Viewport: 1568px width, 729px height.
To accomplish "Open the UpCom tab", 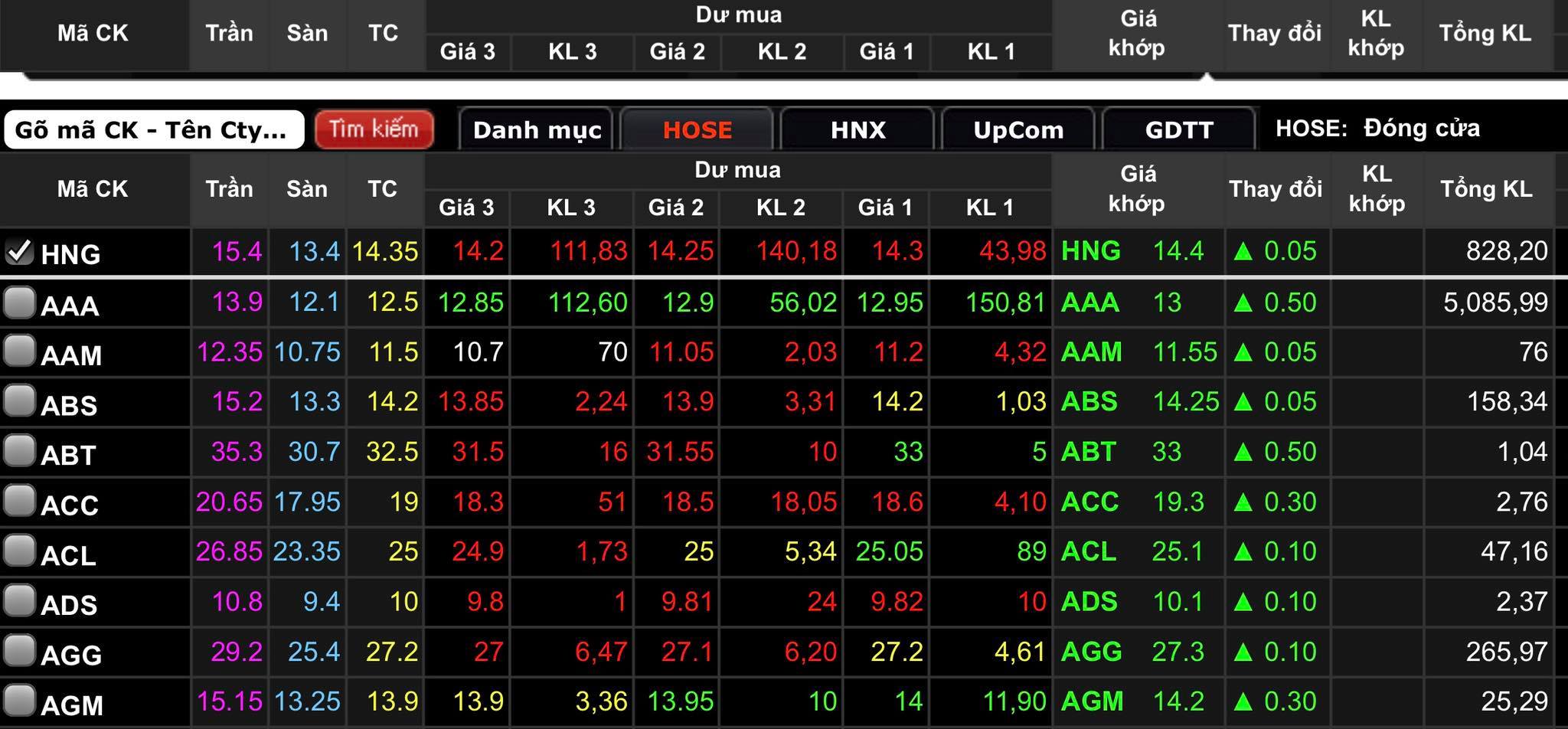I will [1018, 129].
